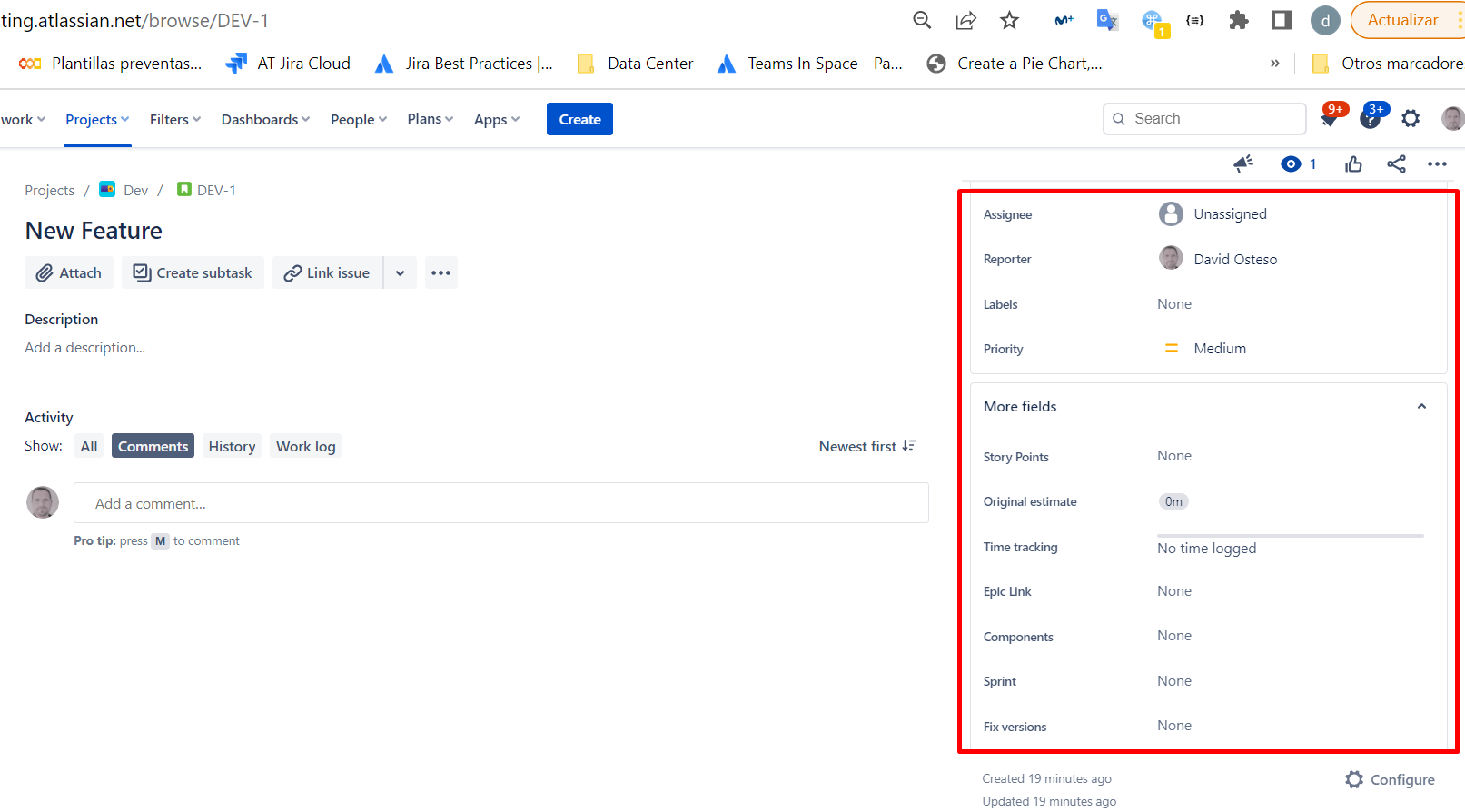Open the AT Jira Cloud bookmark
Screen dimensions: 1465x812
(x=288, y=64)
